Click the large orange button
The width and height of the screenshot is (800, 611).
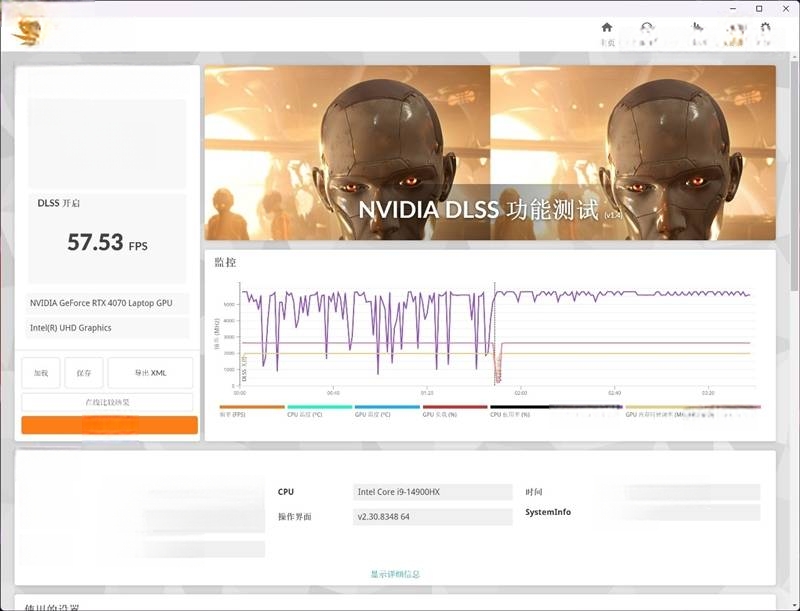pos(110,425)
